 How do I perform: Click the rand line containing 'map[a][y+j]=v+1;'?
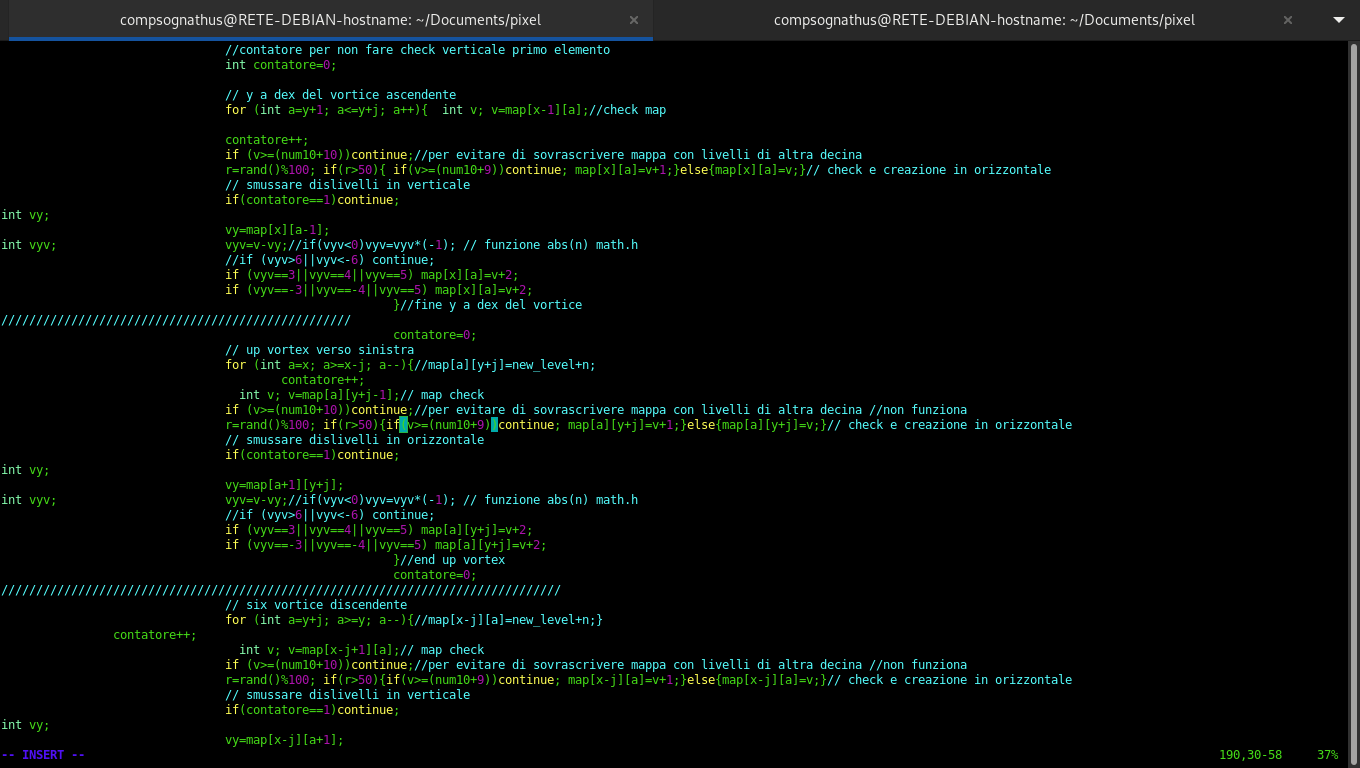tap(648, 425)
